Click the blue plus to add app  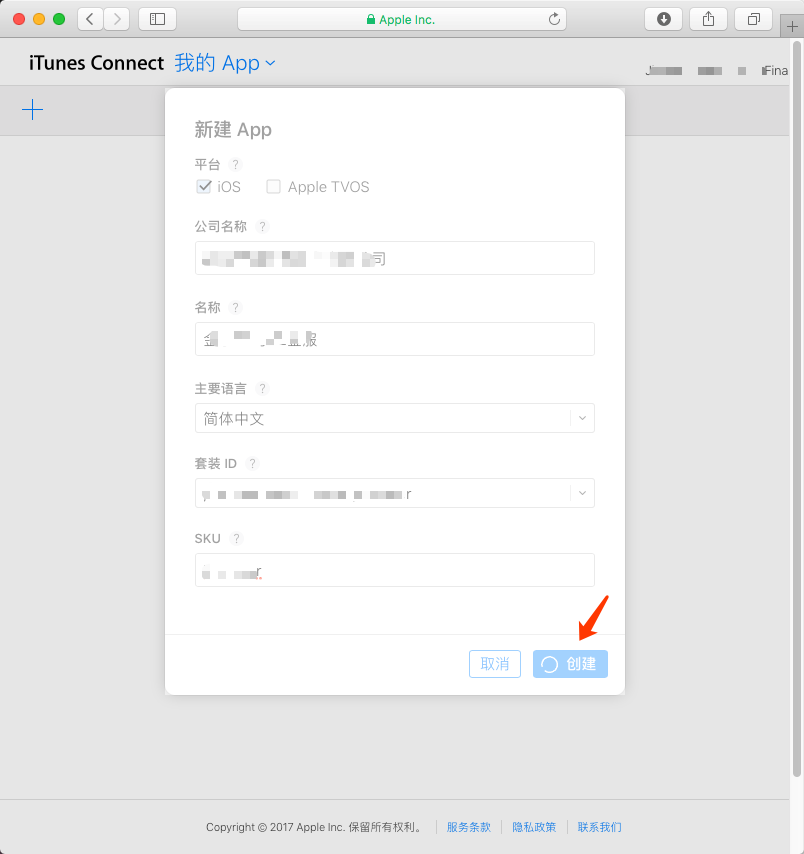[x=33, y=109]
